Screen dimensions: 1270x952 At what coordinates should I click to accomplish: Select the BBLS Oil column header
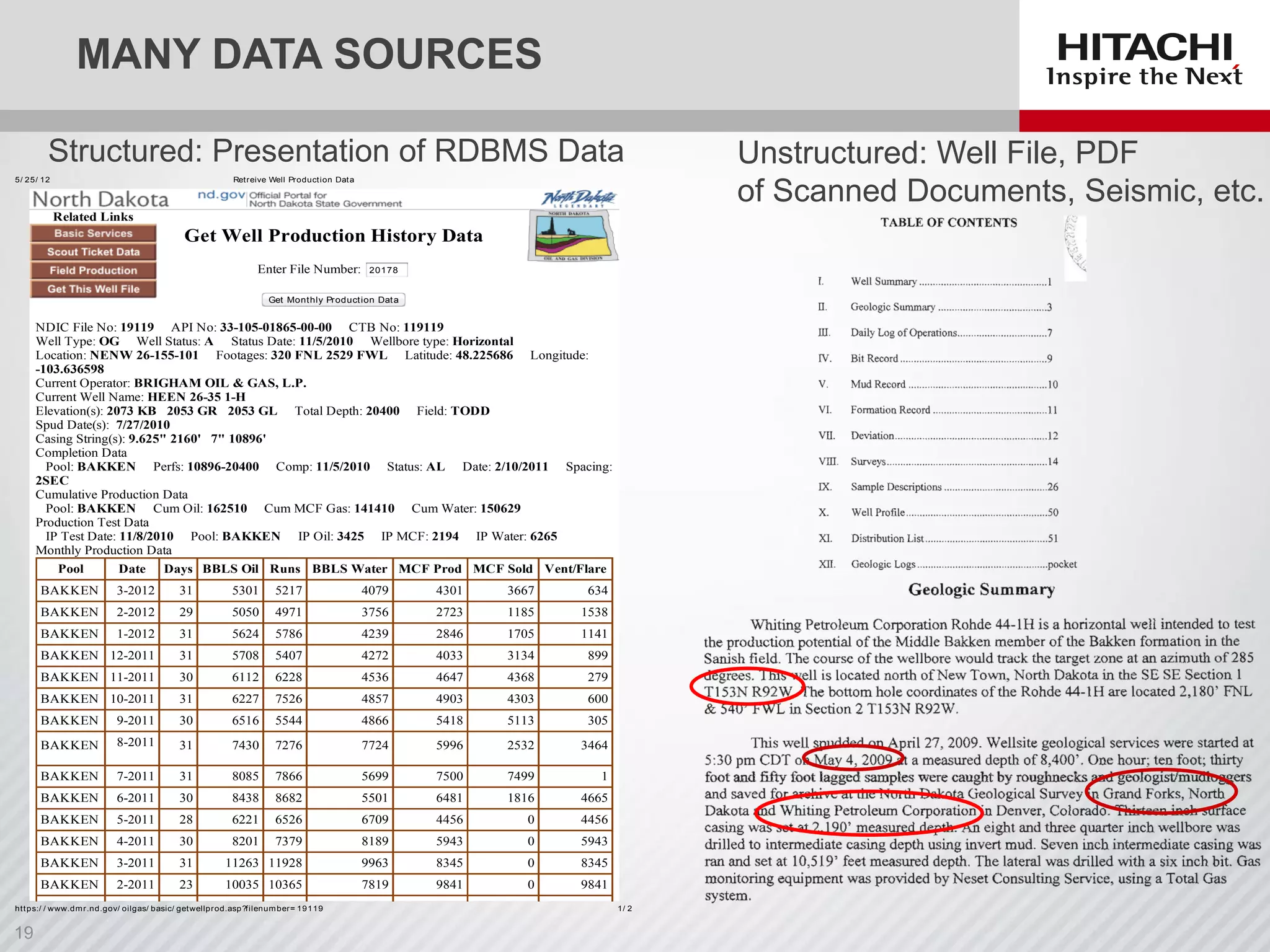click(231, 569)
